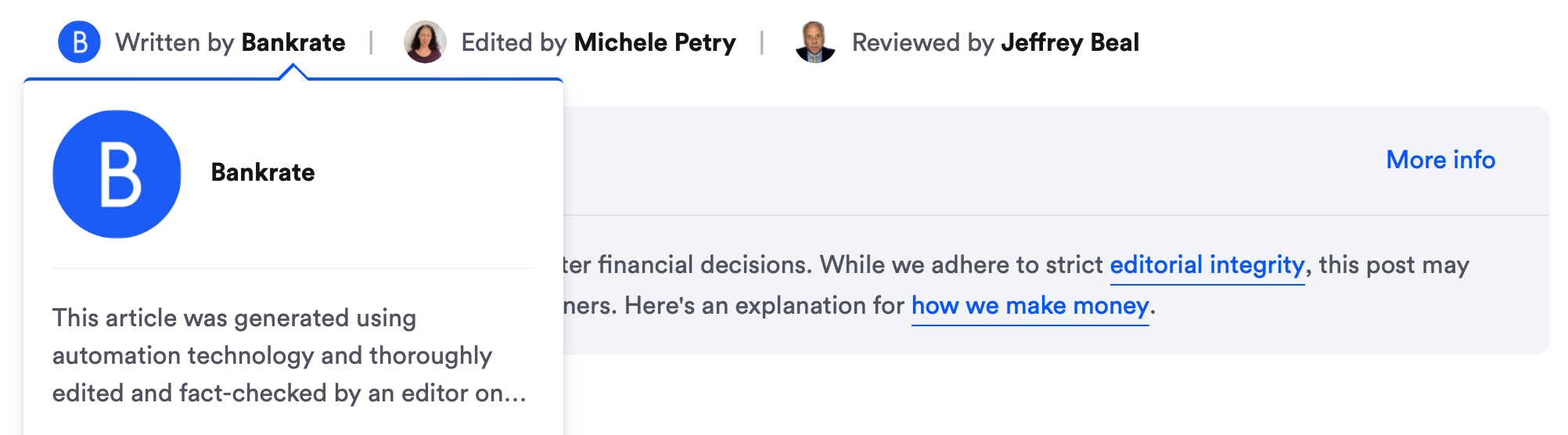Click the "Written by" label

174,42
